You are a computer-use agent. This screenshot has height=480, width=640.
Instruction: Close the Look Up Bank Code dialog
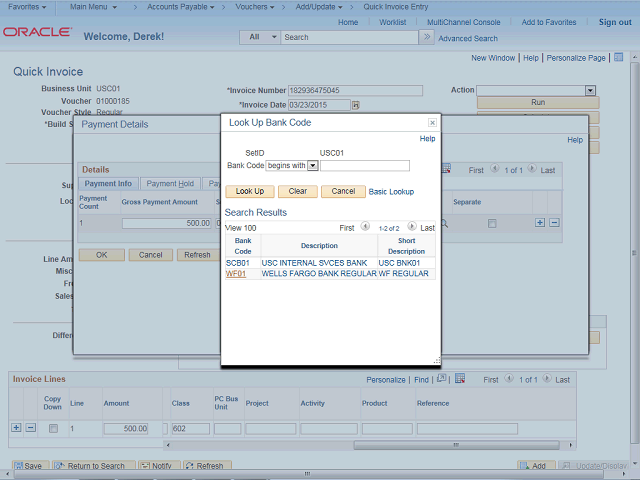click(432, 122)
